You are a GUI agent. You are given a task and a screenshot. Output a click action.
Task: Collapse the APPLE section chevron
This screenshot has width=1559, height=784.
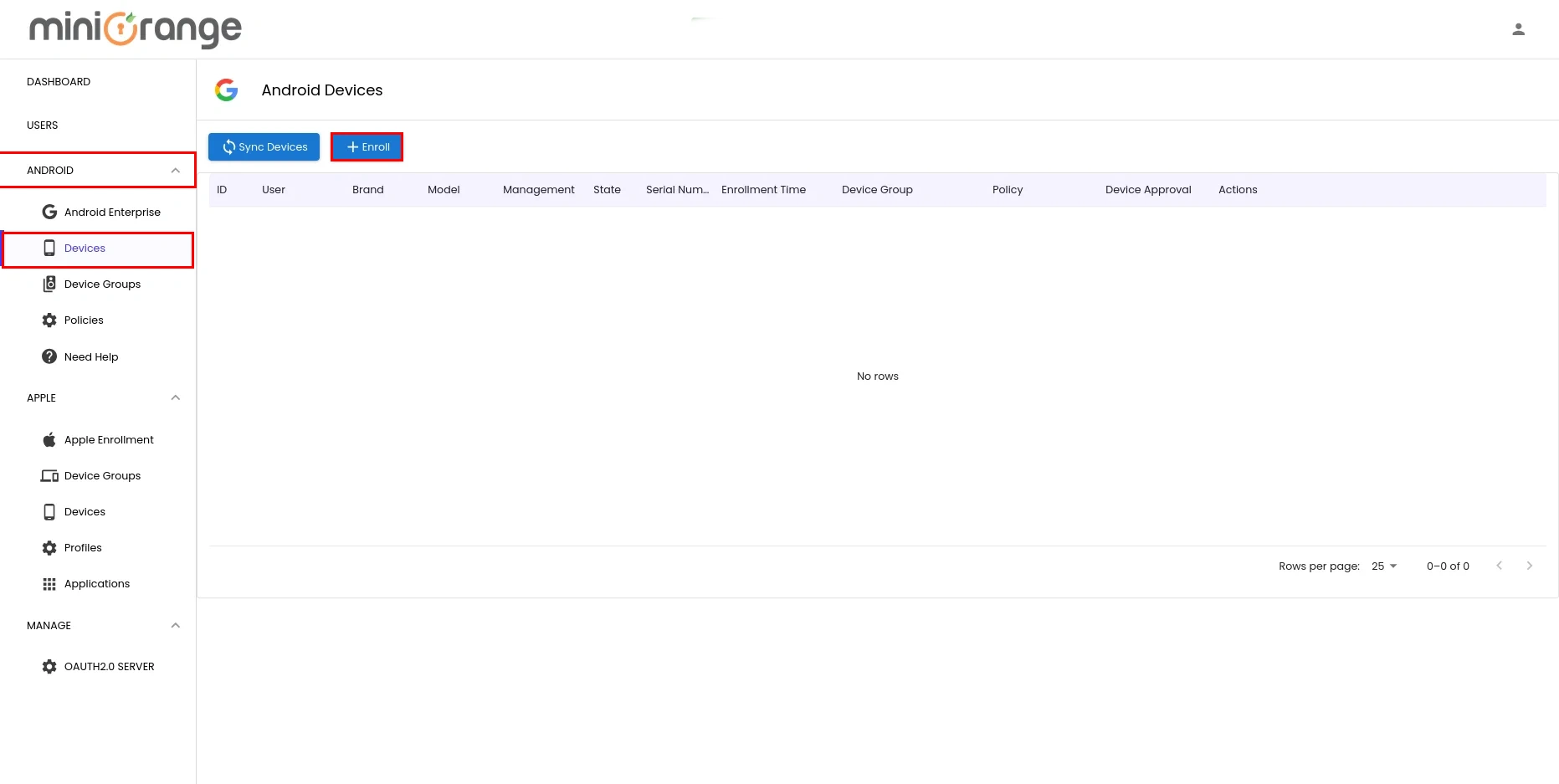point(176,397)
